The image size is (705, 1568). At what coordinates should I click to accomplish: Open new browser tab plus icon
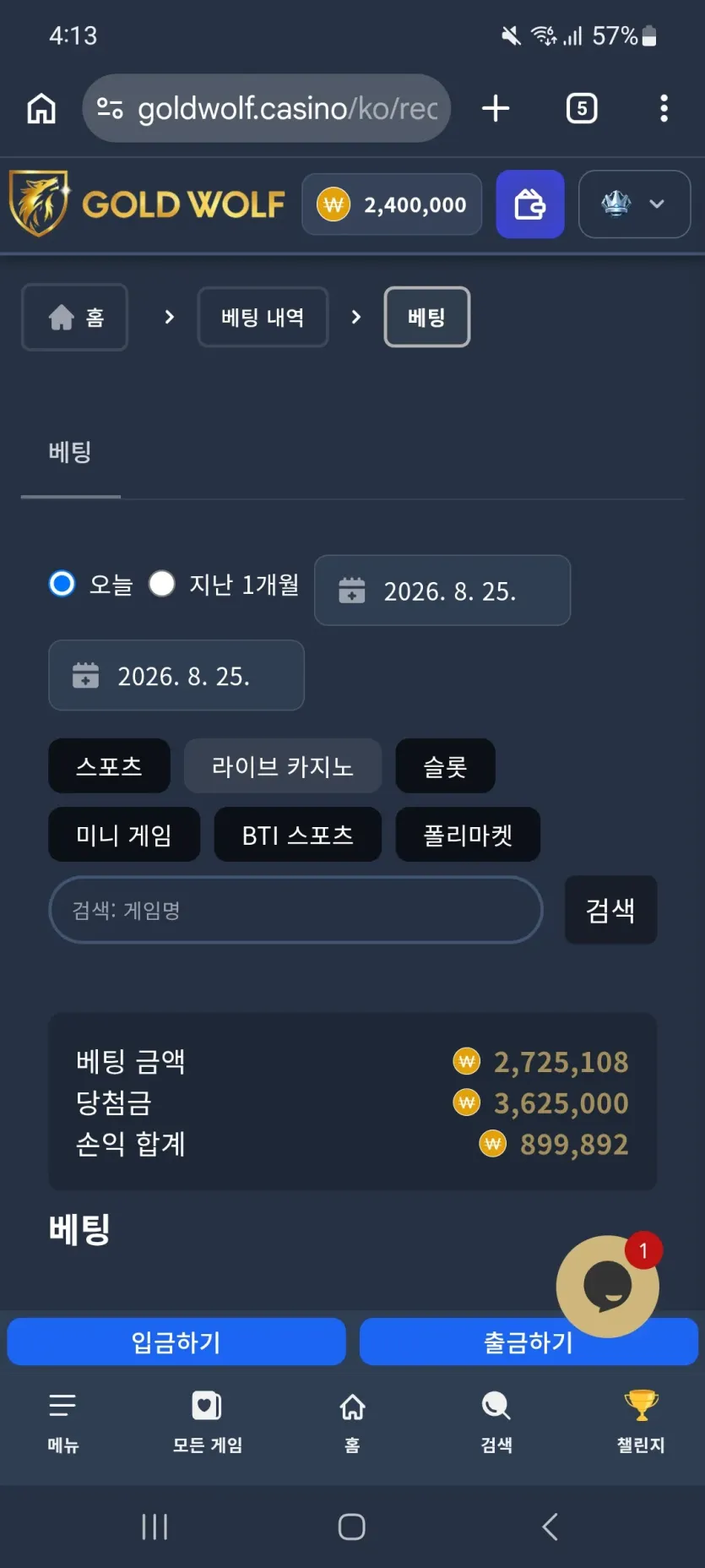point(496,108)
